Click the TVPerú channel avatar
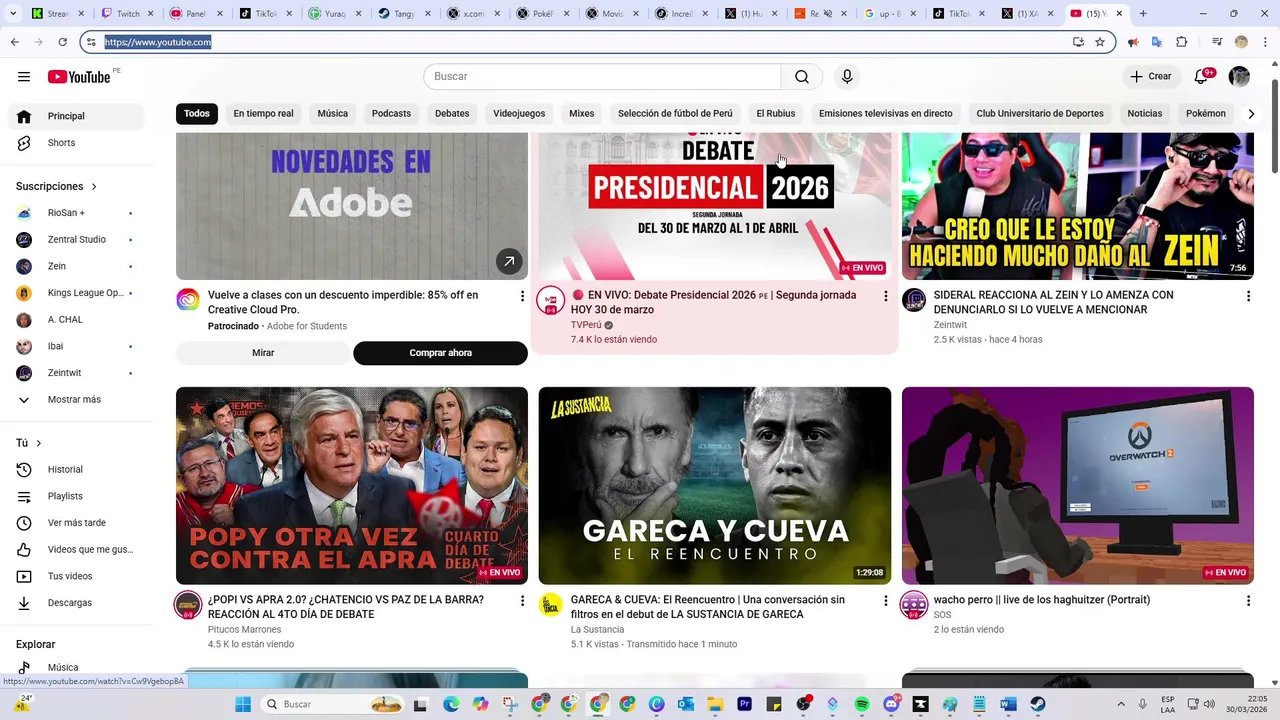The height and width of the screenshot is (720, 1280). [x=550, y=301]
